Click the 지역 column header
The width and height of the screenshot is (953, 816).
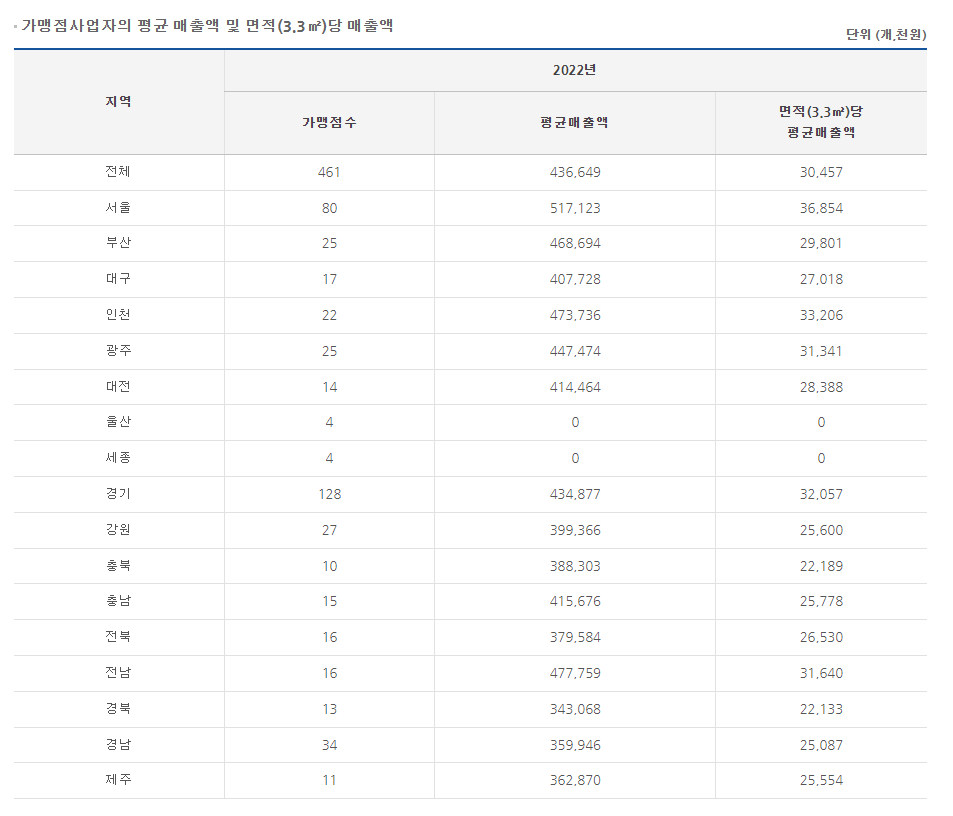[118, 102]
